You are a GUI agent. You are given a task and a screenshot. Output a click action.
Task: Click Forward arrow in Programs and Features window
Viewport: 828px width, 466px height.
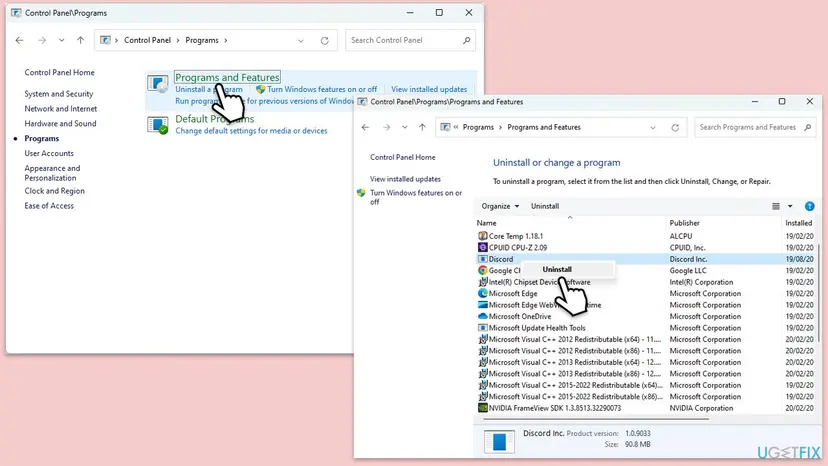coord(387,127)
